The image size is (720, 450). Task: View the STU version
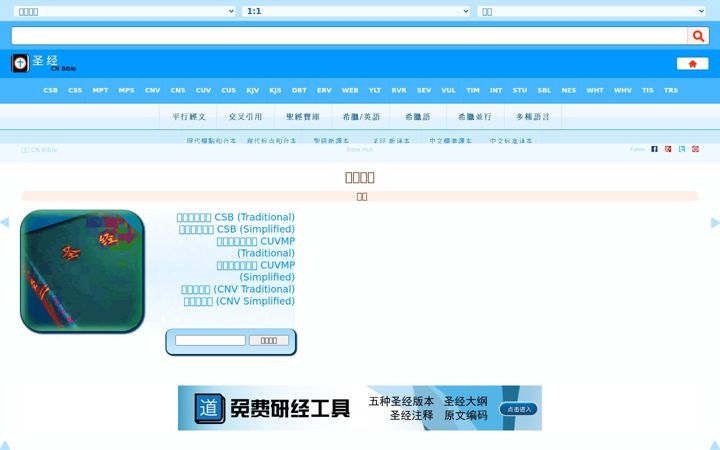tap(520, 90)
